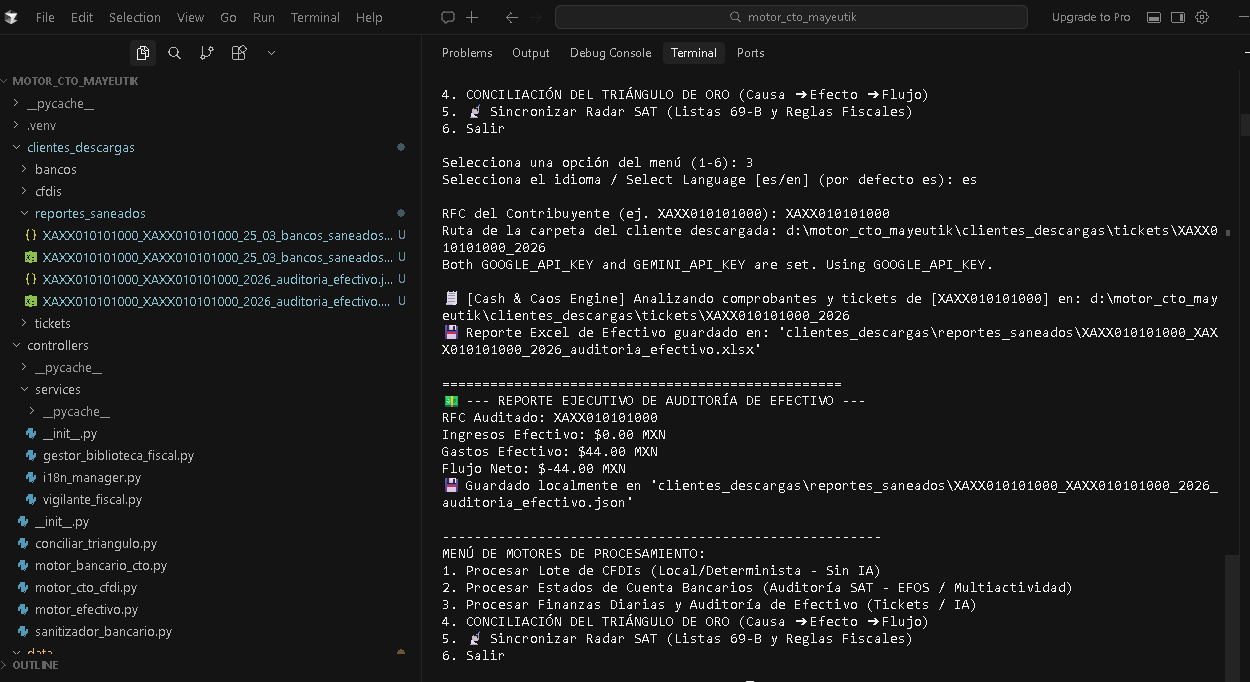The image size is (1250, 682).
Task: Expand the top-level __pycache__ folder
Action: (x=210, y=103)
